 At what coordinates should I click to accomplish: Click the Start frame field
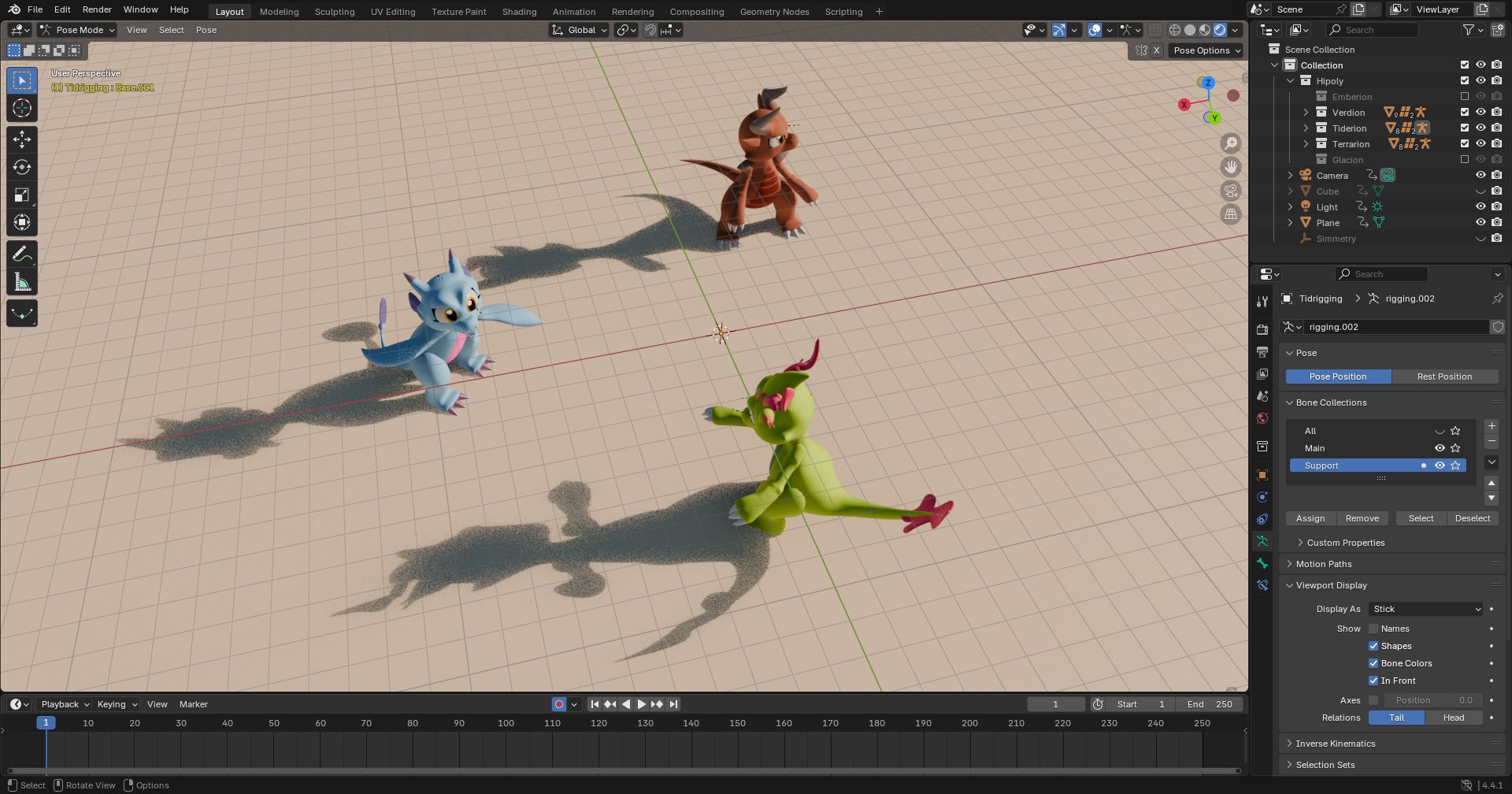1140,704
